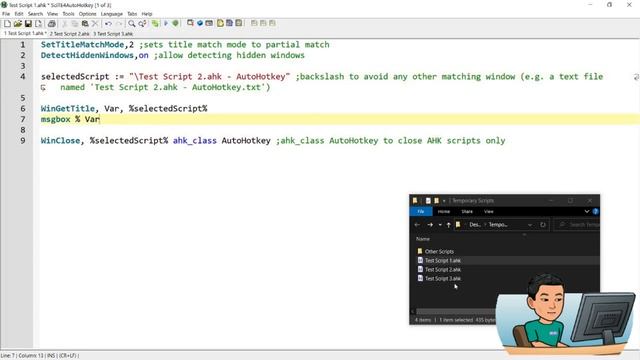Click the 'WinGetTitle' command on line 6
640x360 pixels.
67,109
